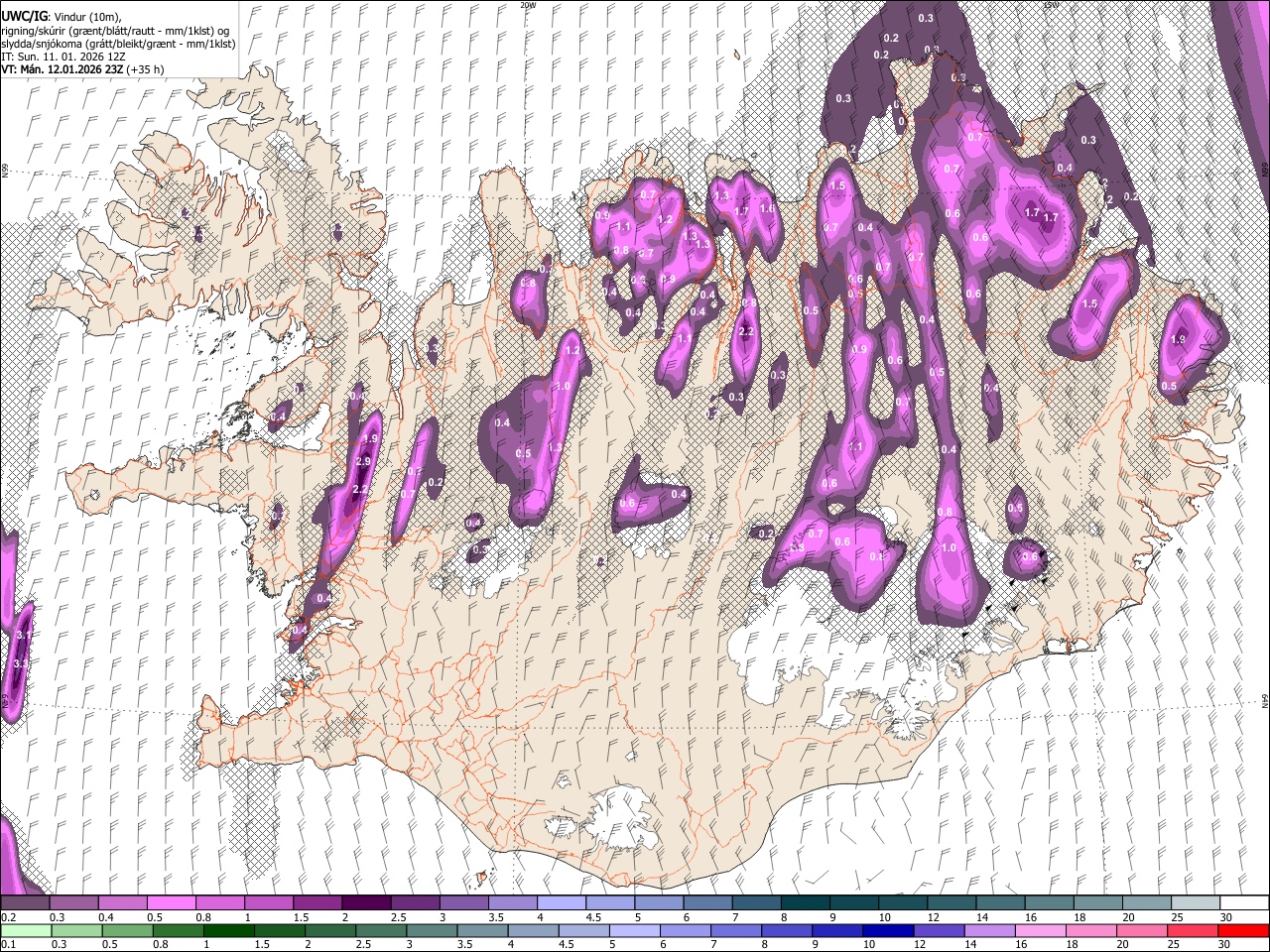Click the 'UWC/IG' title text
The image size is (1270, 952).
25,17
